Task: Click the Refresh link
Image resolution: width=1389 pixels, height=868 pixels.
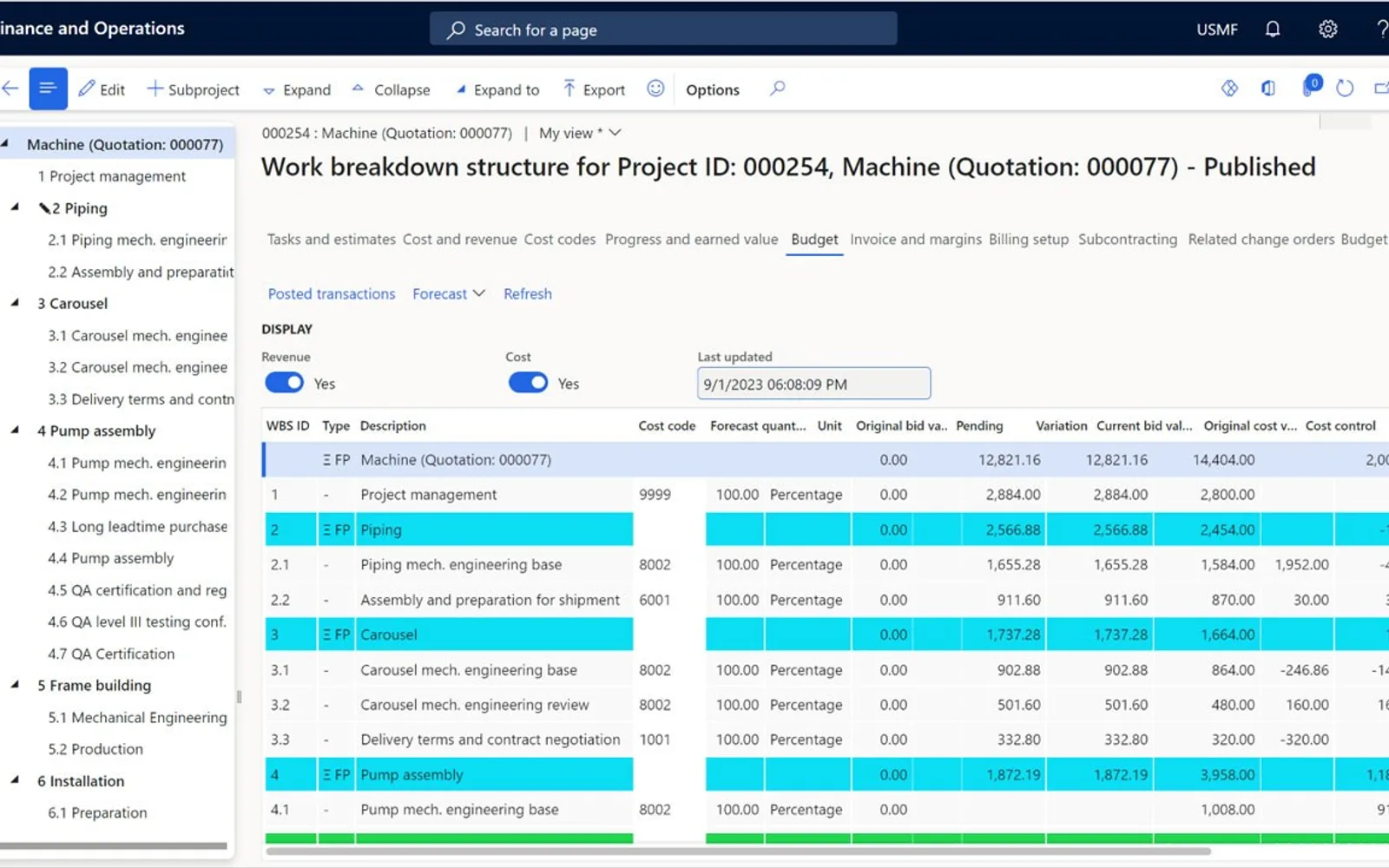Action: (528, 294)
